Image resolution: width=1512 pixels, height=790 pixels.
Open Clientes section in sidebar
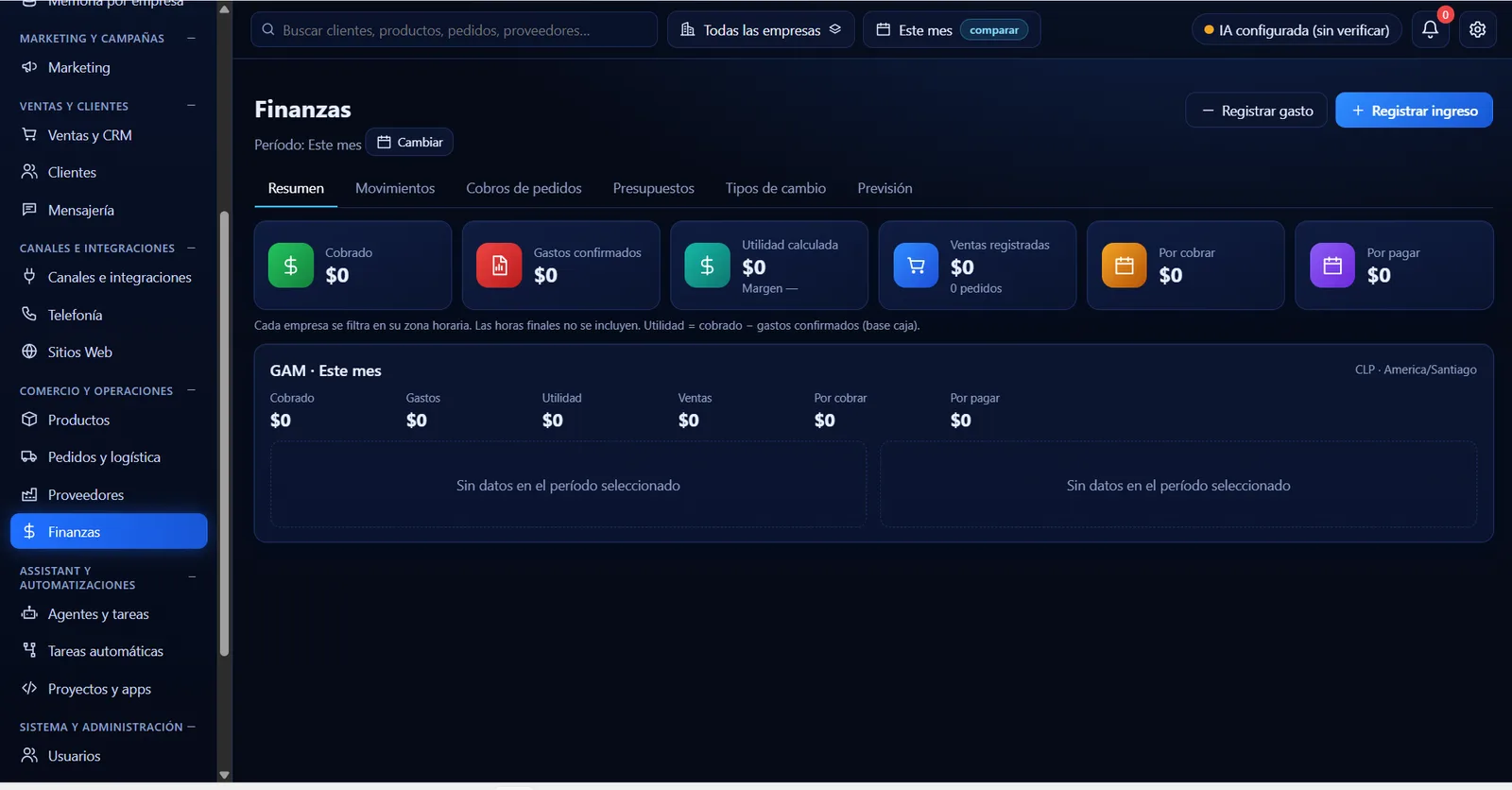pos(109,172)
